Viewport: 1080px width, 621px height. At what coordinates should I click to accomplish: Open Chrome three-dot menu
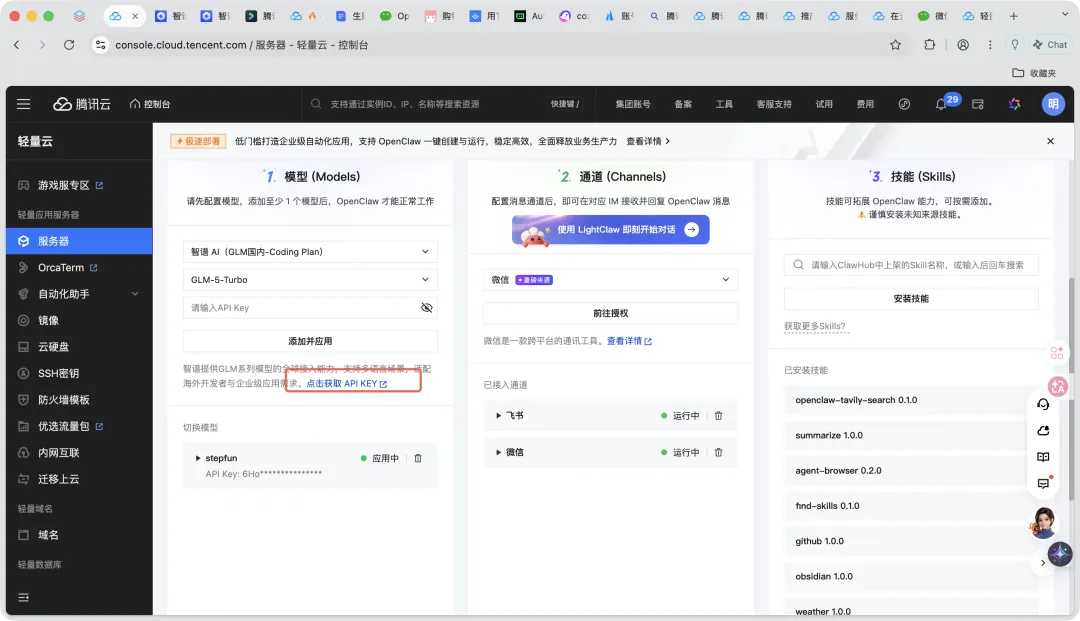(990, 45)
